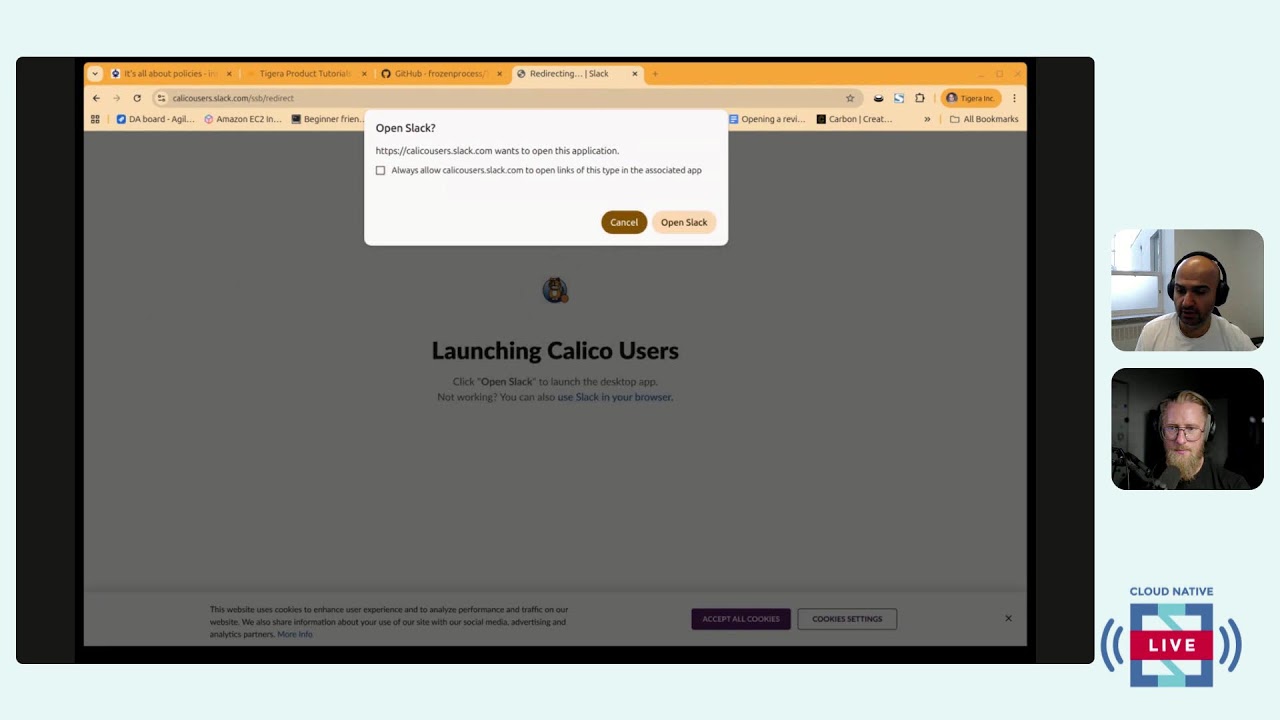This screenshot has height=720, width=1280.
Task: View site information icon in address bar
Action: click(161, 98)
